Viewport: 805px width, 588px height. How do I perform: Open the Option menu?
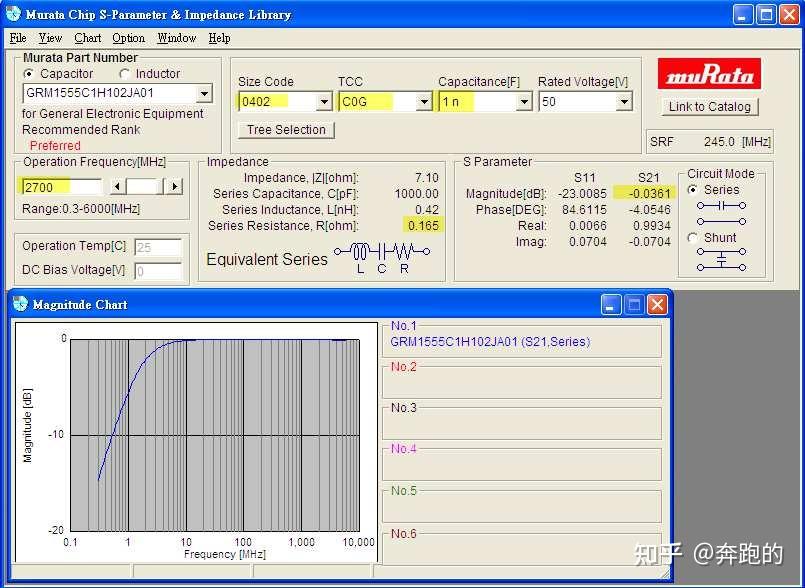point(128,38)
